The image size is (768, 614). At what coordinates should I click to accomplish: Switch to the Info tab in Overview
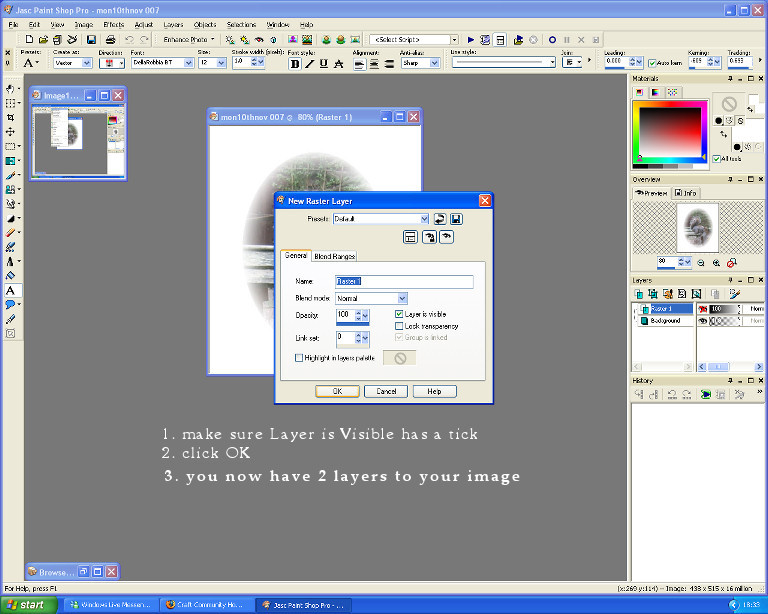(685, 193)
